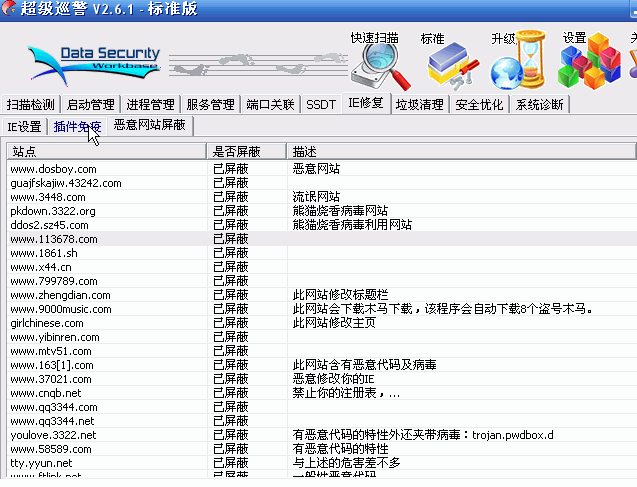Select the www.dosboy.com row

(x=53, y=169)
